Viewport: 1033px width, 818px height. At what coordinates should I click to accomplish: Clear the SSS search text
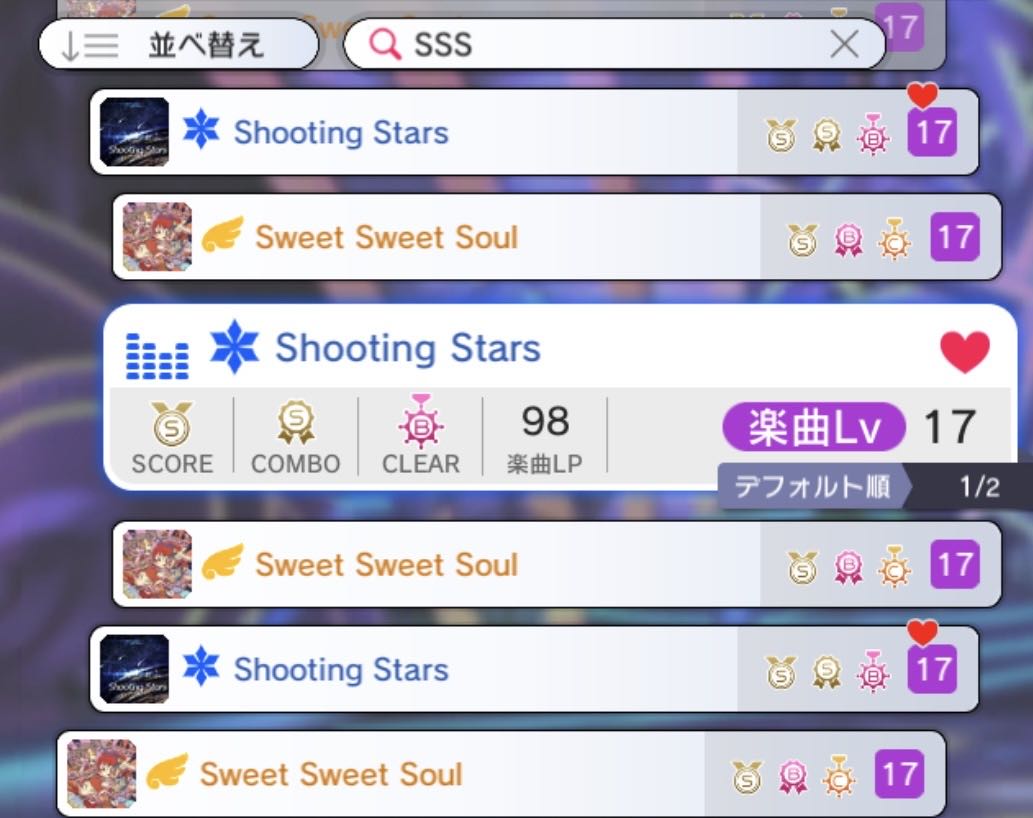click(x=844, y=45)
